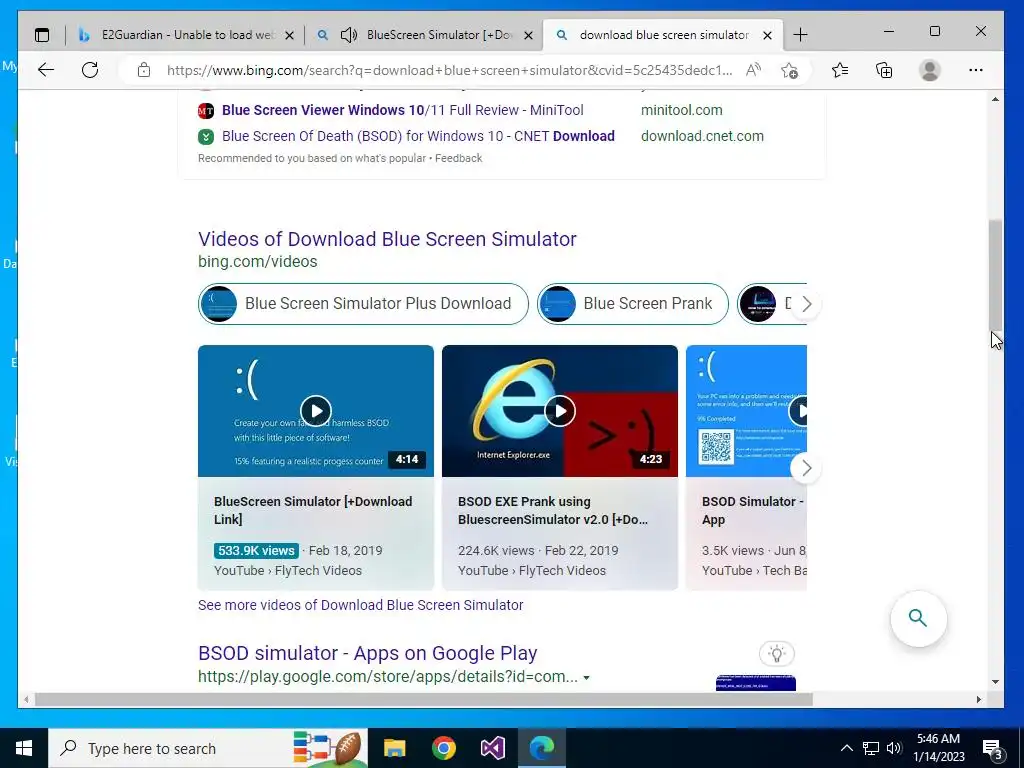
Task: Click the download.cnet.com source text
Action: tap(702, 136)
